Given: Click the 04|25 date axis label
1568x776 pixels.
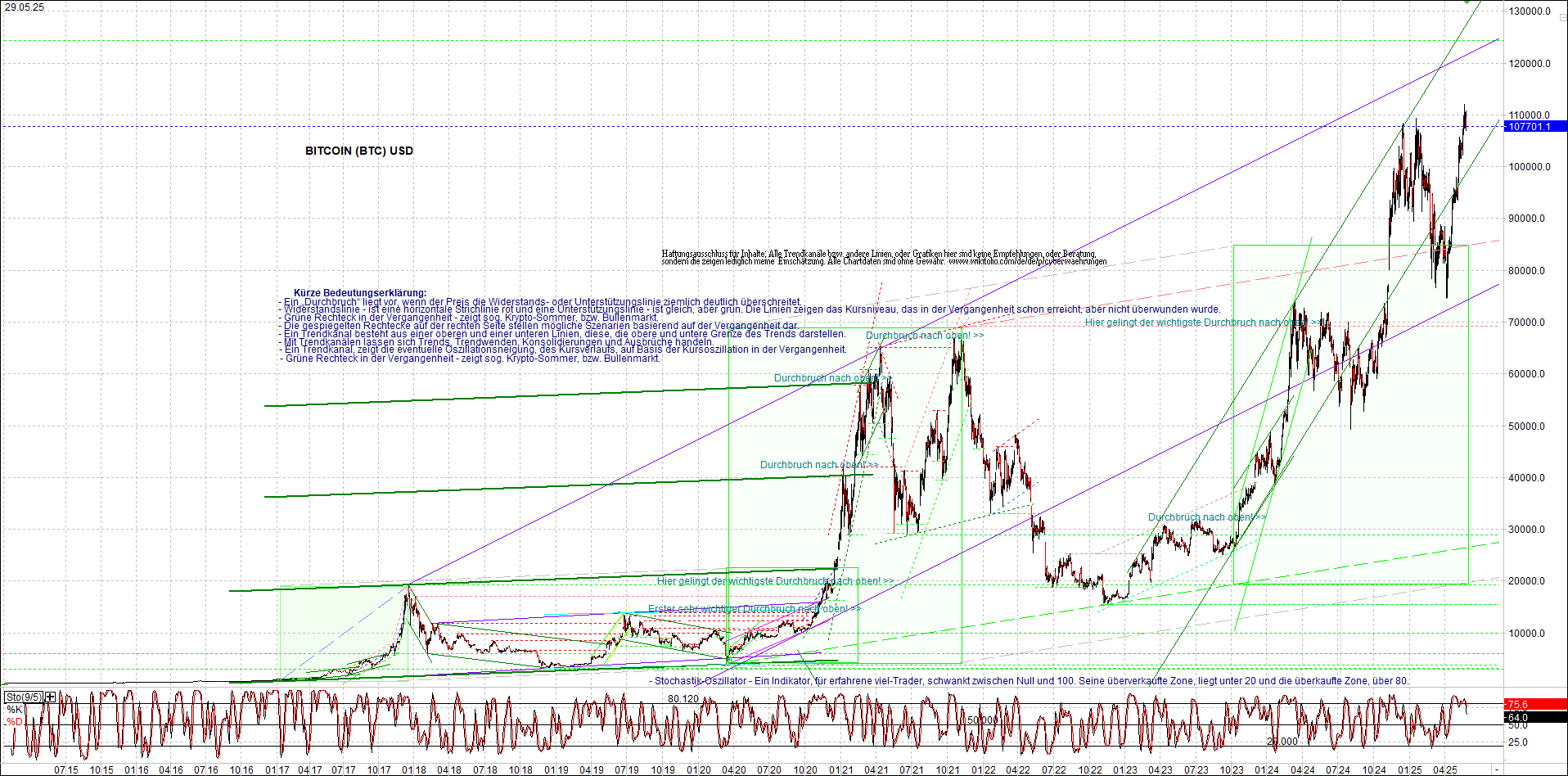Looking at the screenshot, I should pos(1445,770).
